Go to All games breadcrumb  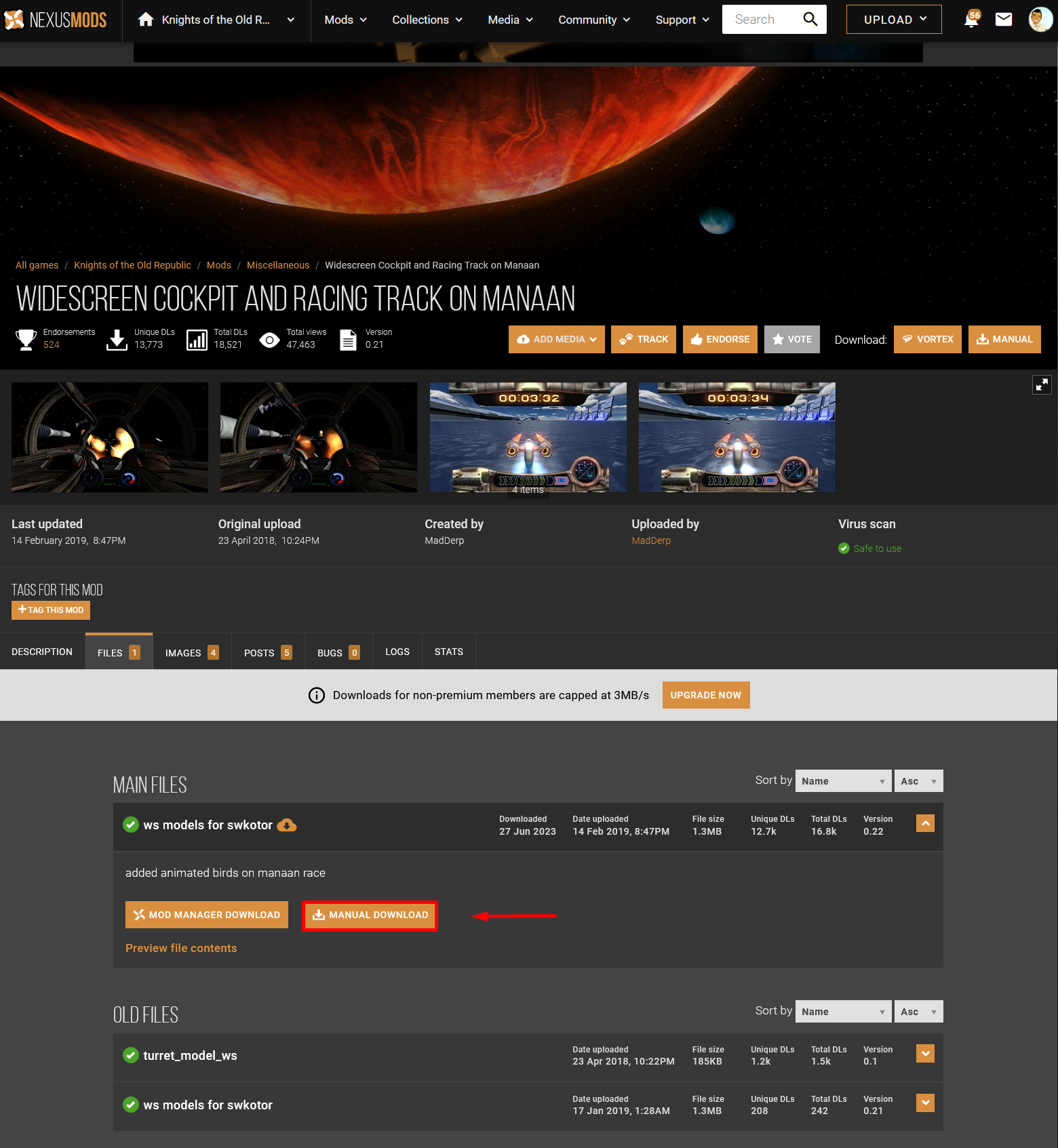[37, 265]
